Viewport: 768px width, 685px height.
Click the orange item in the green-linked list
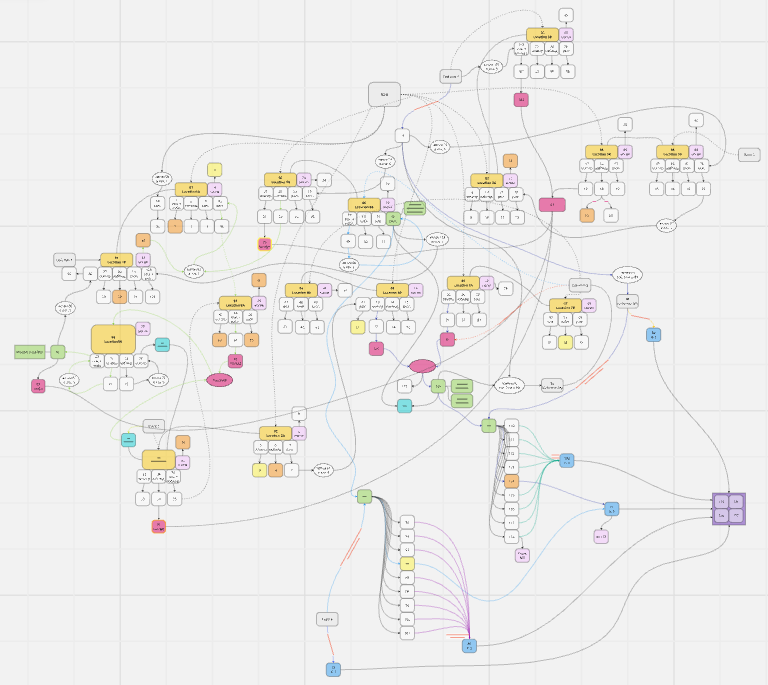point(512,481)
